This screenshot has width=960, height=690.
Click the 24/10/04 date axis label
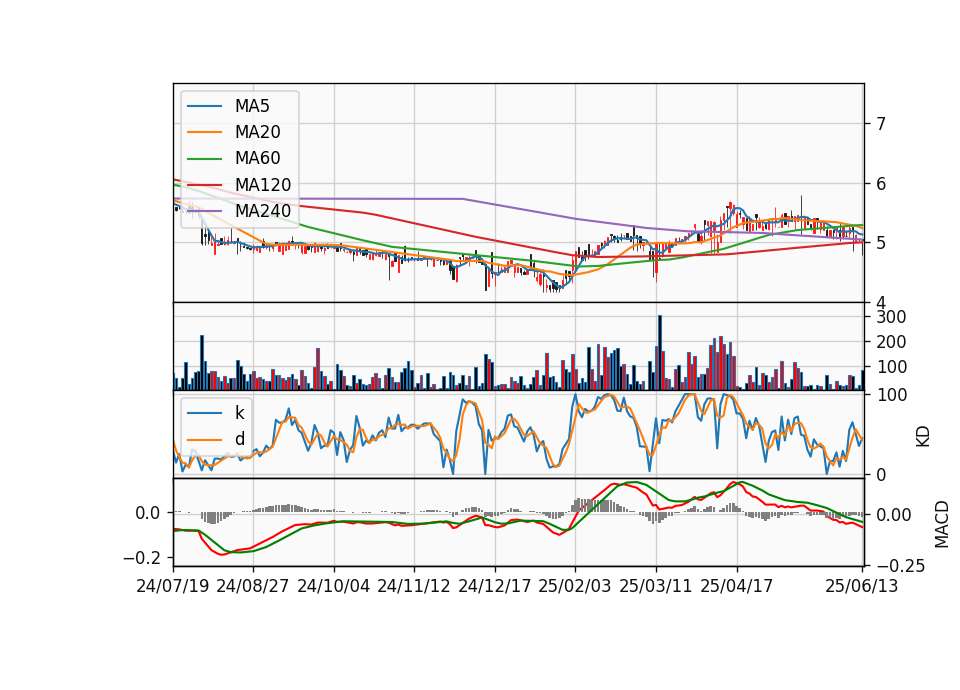click(x=334, y=586)
